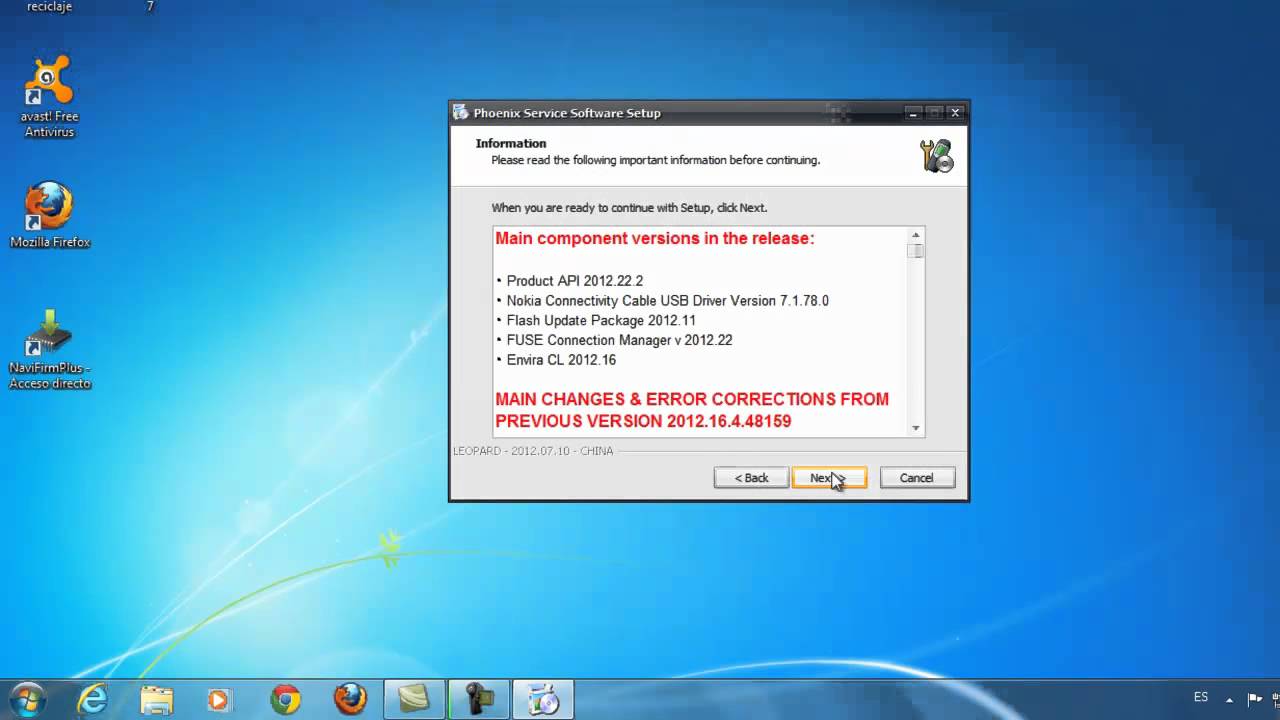Open the Action Center flag tray icon
The image size is (1280, 720).
point(1255,699)
